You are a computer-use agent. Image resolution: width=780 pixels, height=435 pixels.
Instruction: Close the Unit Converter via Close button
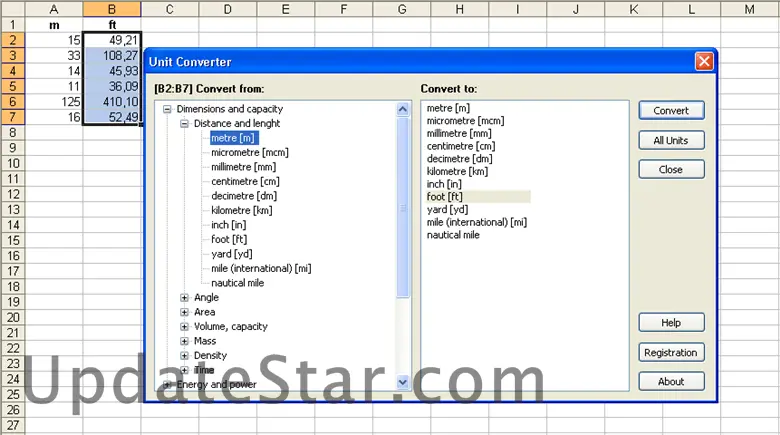point(671,169)
